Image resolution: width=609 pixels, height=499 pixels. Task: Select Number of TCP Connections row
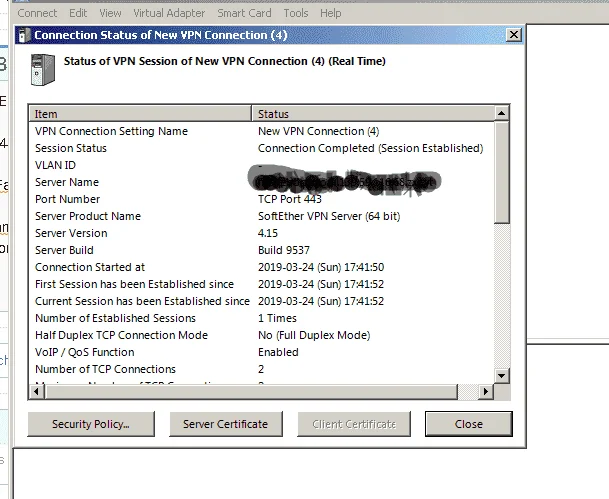261,369
